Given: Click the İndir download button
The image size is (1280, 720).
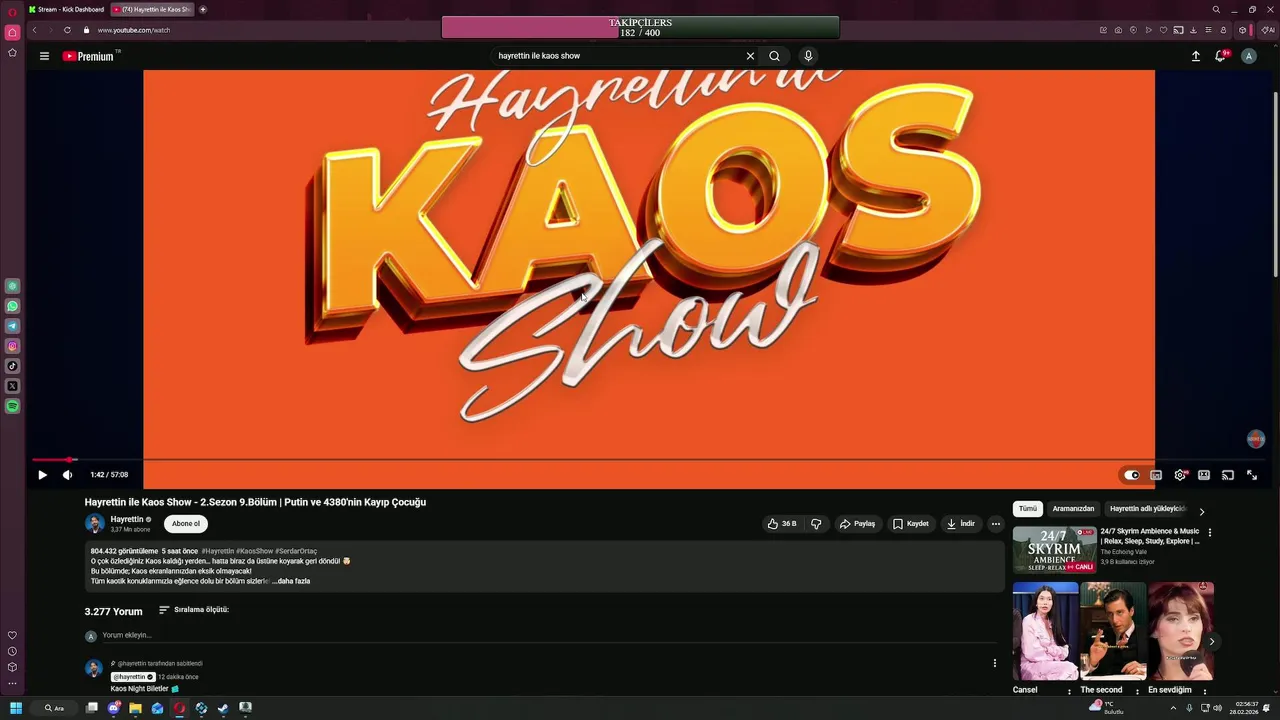Looking at the screenshot, I should click(960, 524).
